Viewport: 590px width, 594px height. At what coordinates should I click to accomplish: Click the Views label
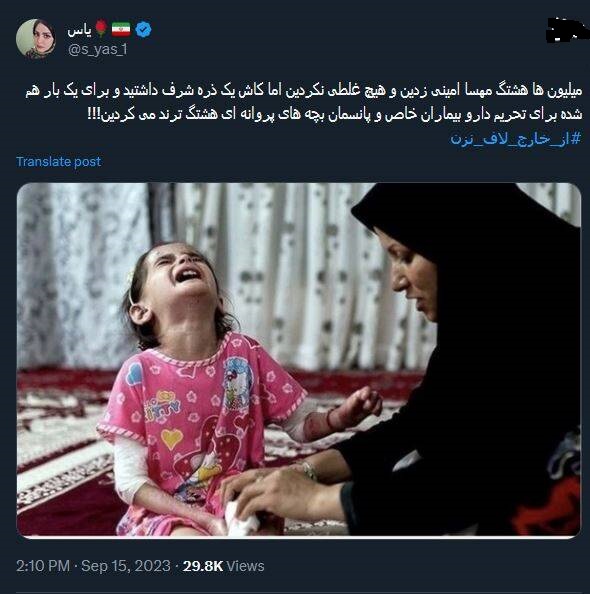tap(245, 566)
